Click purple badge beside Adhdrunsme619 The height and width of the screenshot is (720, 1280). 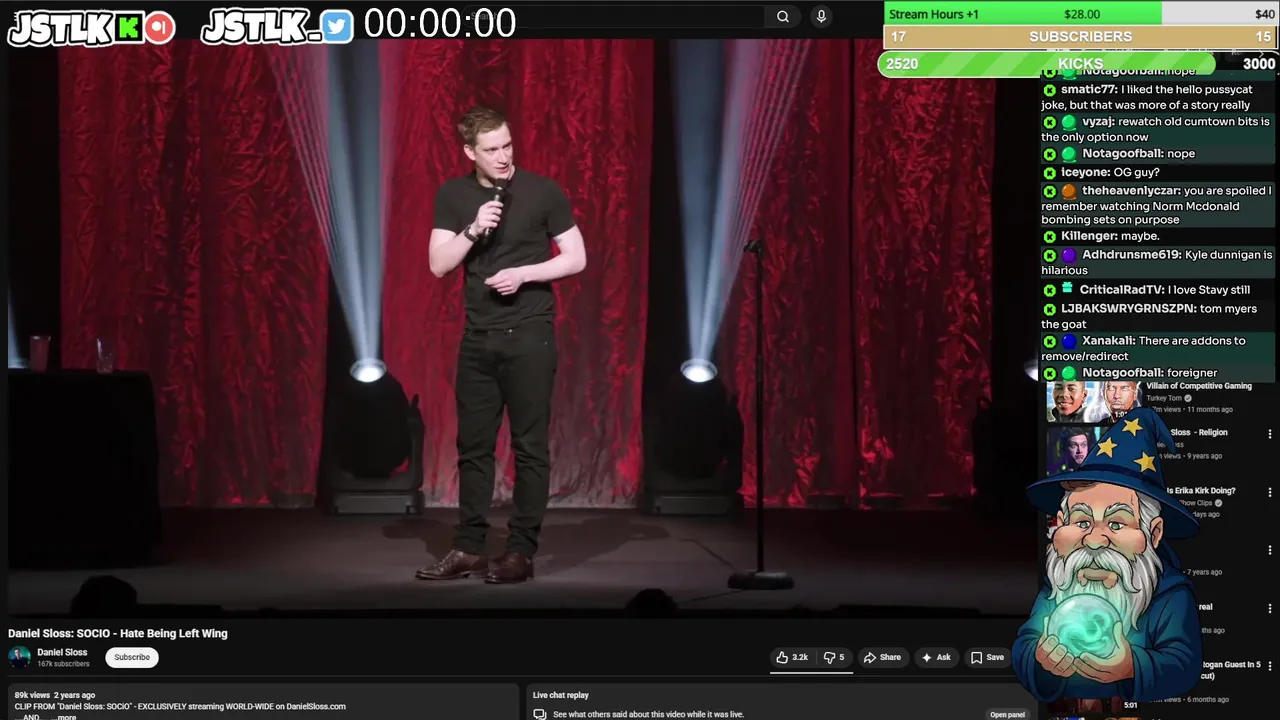pyautogui.click(x=1069, y=255)
